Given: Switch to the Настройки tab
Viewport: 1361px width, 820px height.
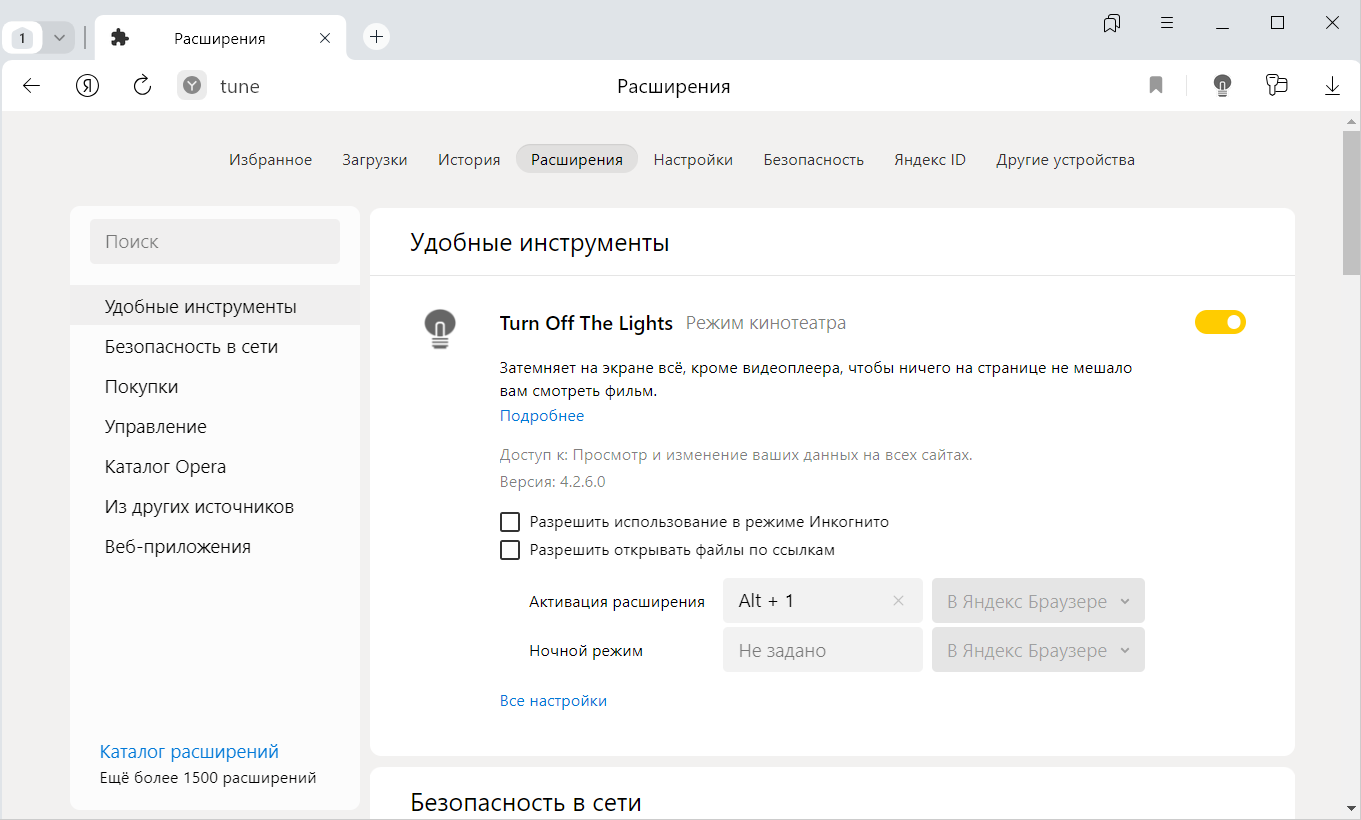Looking at the screenshot, I should (x=693, y=160).
